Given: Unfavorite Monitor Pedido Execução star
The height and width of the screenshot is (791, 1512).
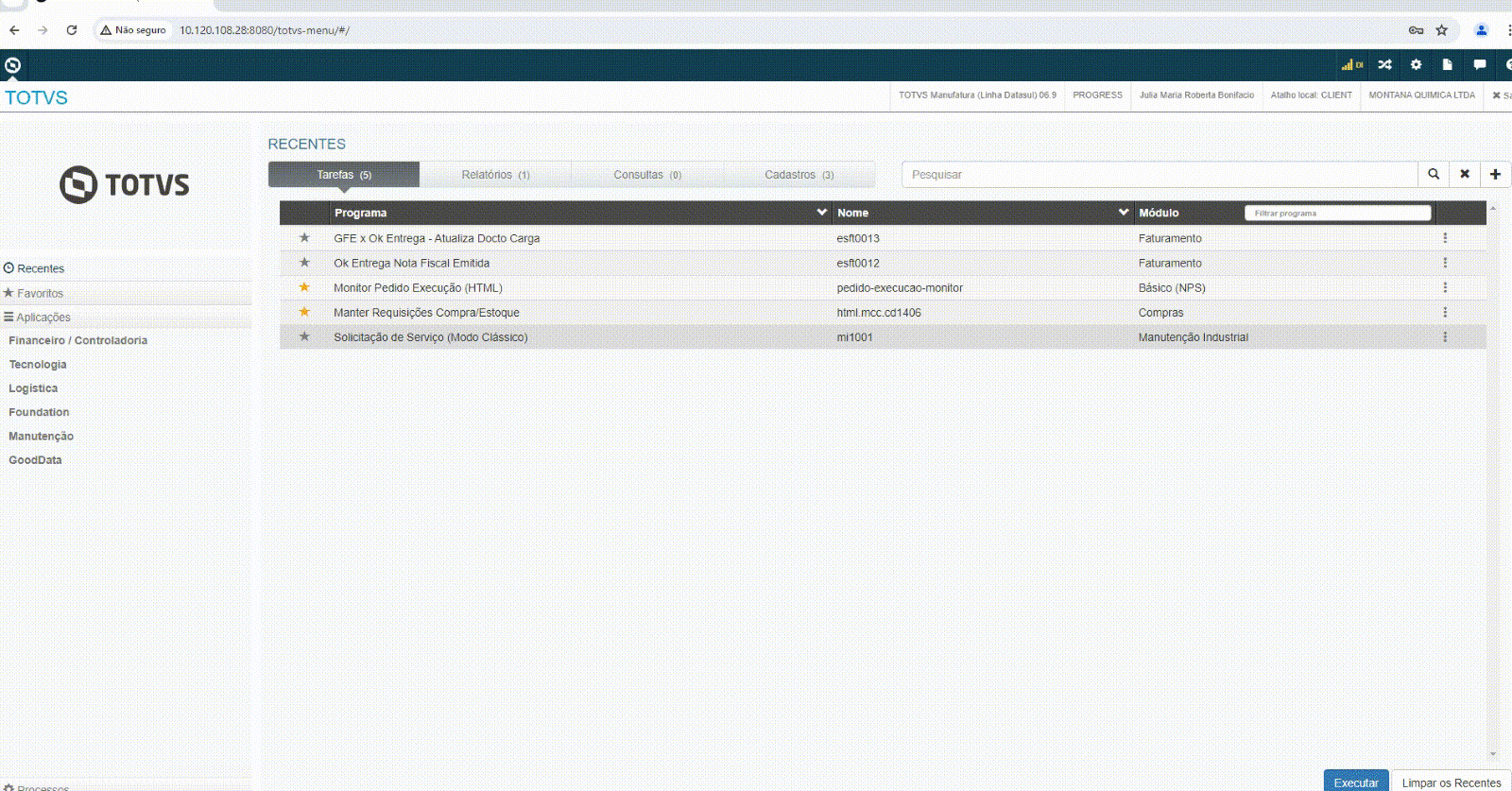Looking at the screenshot, I should 304,287.
